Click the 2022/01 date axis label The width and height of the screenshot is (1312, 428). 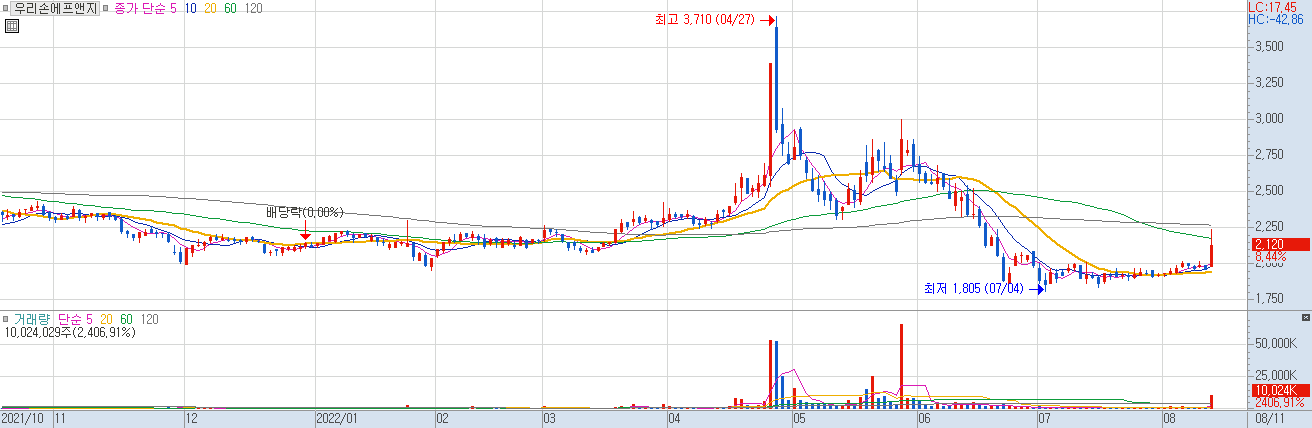(337, 419)
